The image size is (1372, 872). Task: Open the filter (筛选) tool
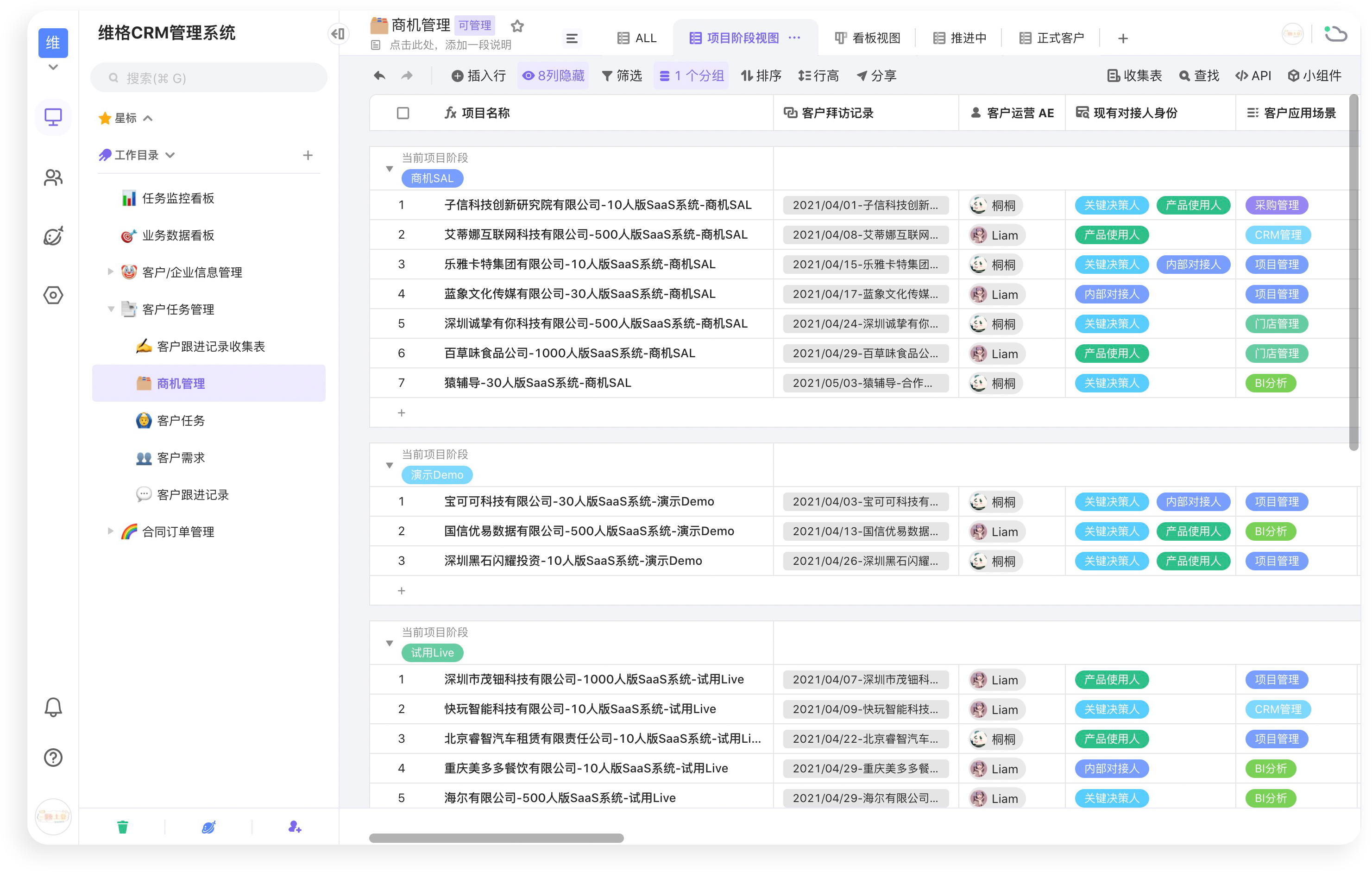(x=622, y=75)
